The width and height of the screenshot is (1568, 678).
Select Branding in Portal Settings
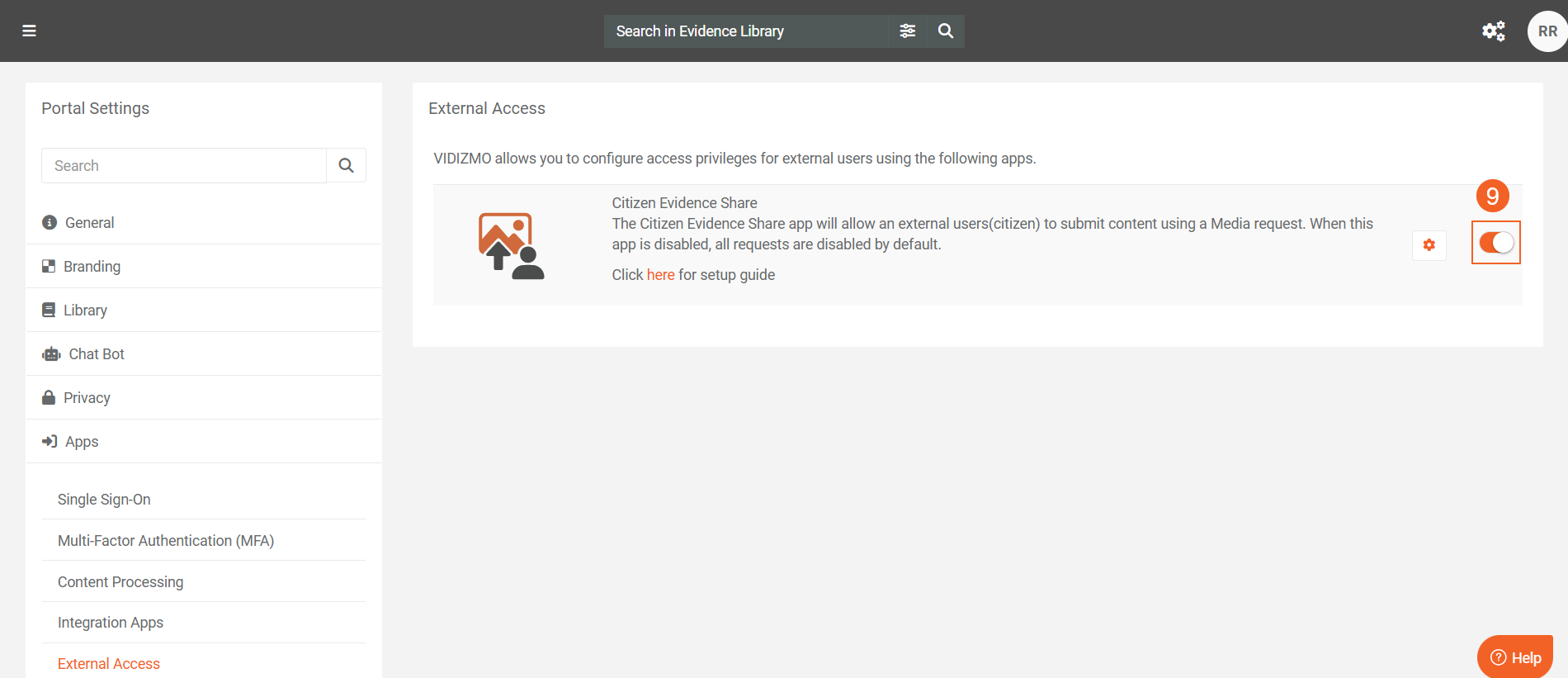coord(92,267)
